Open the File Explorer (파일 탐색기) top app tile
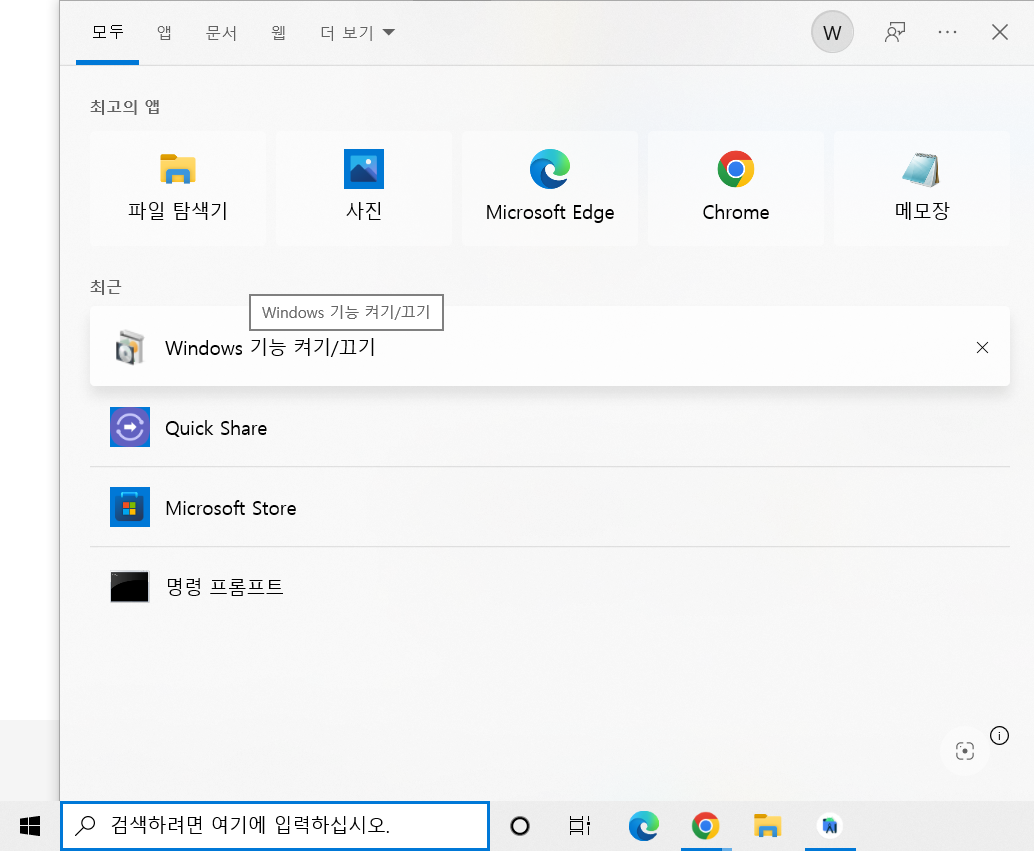The image size is (1034, 851). (x=178, y=188)
